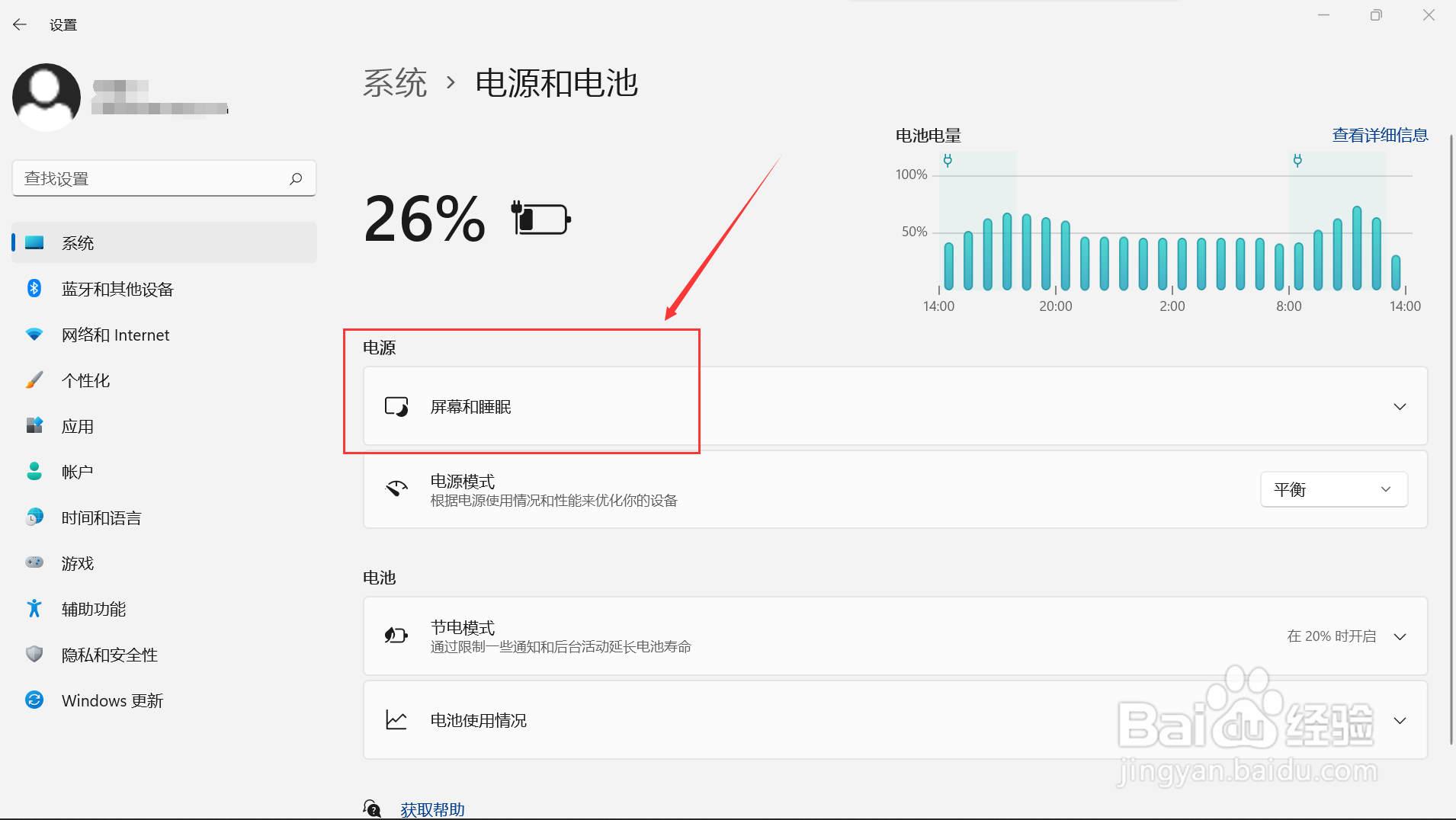Click the Personalization brush icon
The image size is (1456, 820).
coord(34,380)
